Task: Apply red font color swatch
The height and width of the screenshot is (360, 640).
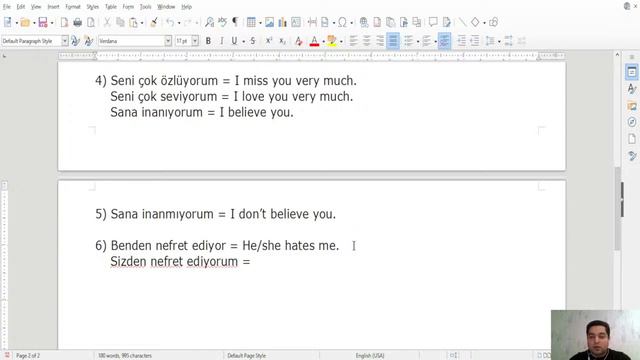Action: pyautogui.click(x=314, y=41)
